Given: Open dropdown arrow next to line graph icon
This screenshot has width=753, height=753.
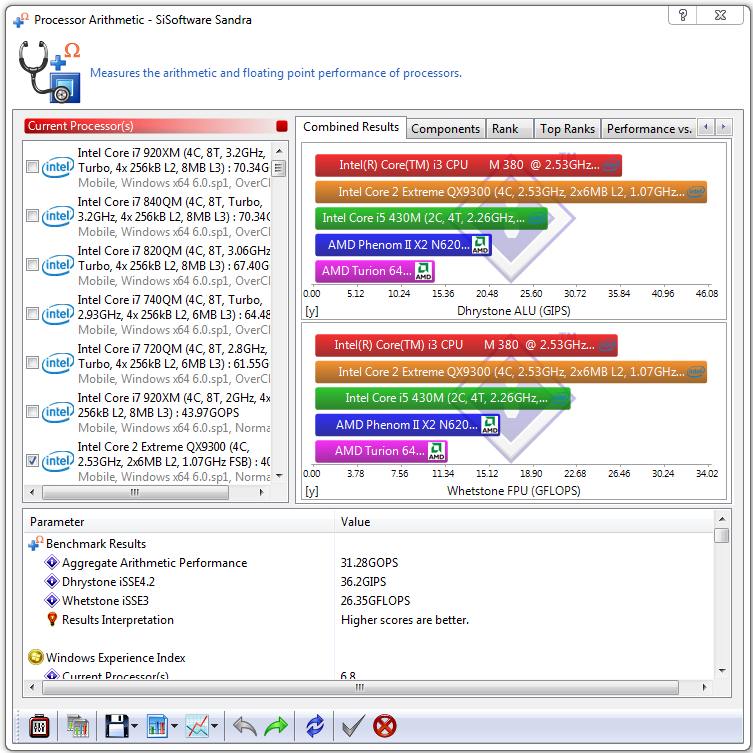Looking at the screenshot, I should coord(215,726).
